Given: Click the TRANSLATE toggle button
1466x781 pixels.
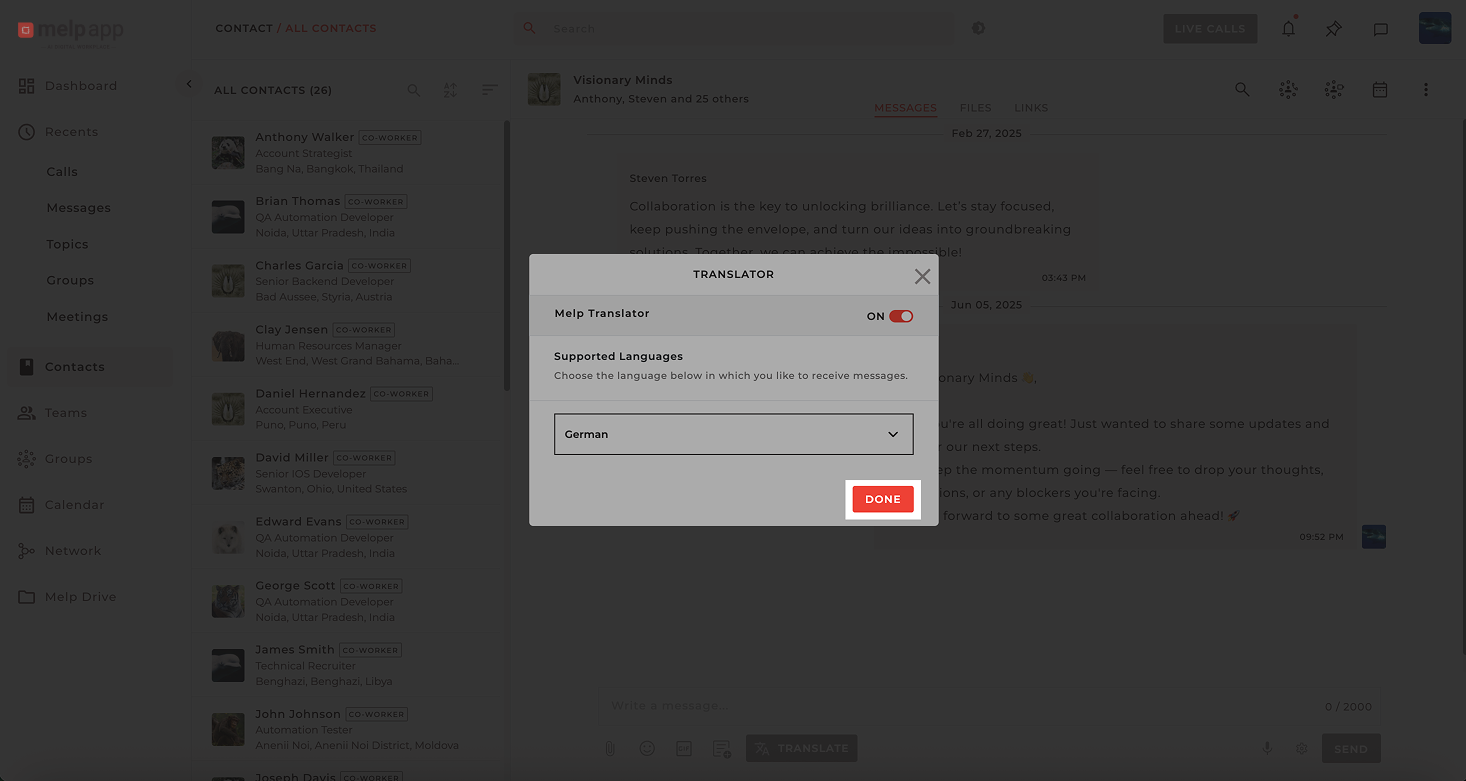Looking at the screenshot, I should (x=801, y=748).
